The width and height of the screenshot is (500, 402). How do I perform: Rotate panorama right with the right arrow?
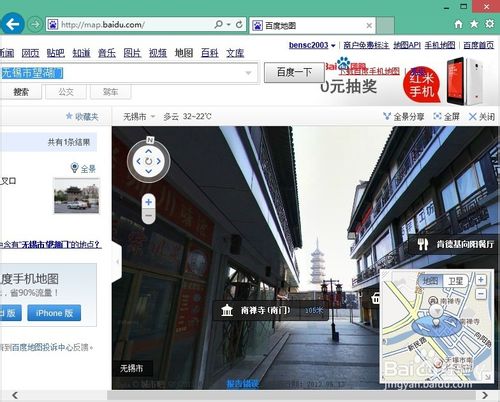159,161
